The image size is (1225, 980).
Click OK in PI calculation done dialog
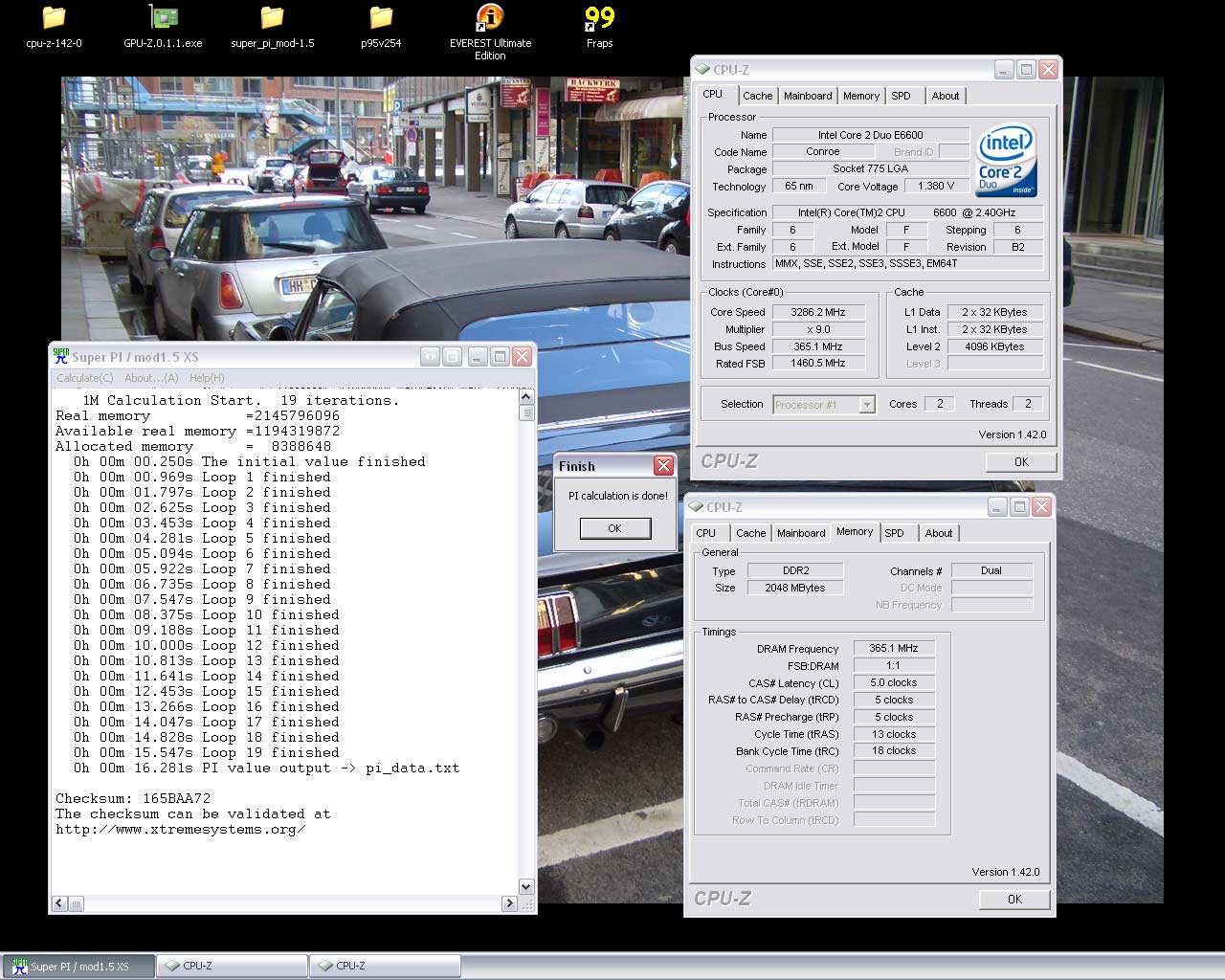pyautogui.click(x=614, y=528)
